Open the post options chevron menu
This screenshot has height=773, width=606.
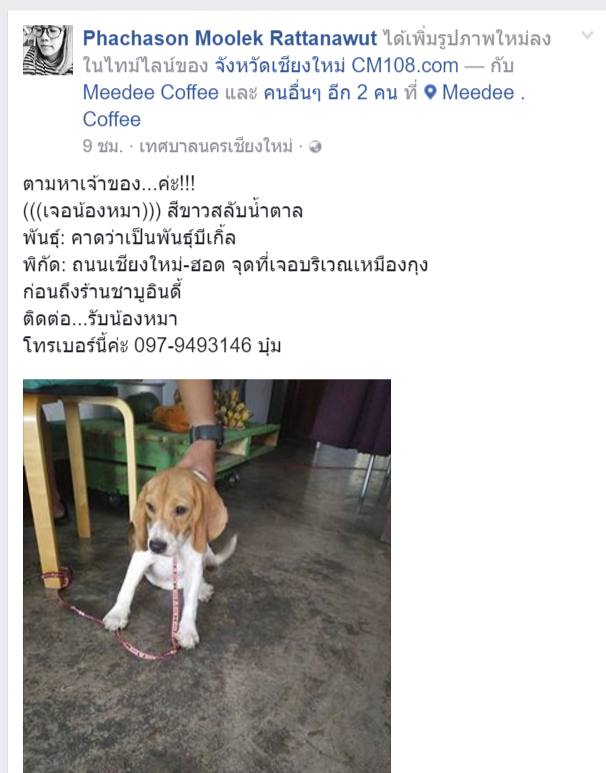click(x=587, y=35)
